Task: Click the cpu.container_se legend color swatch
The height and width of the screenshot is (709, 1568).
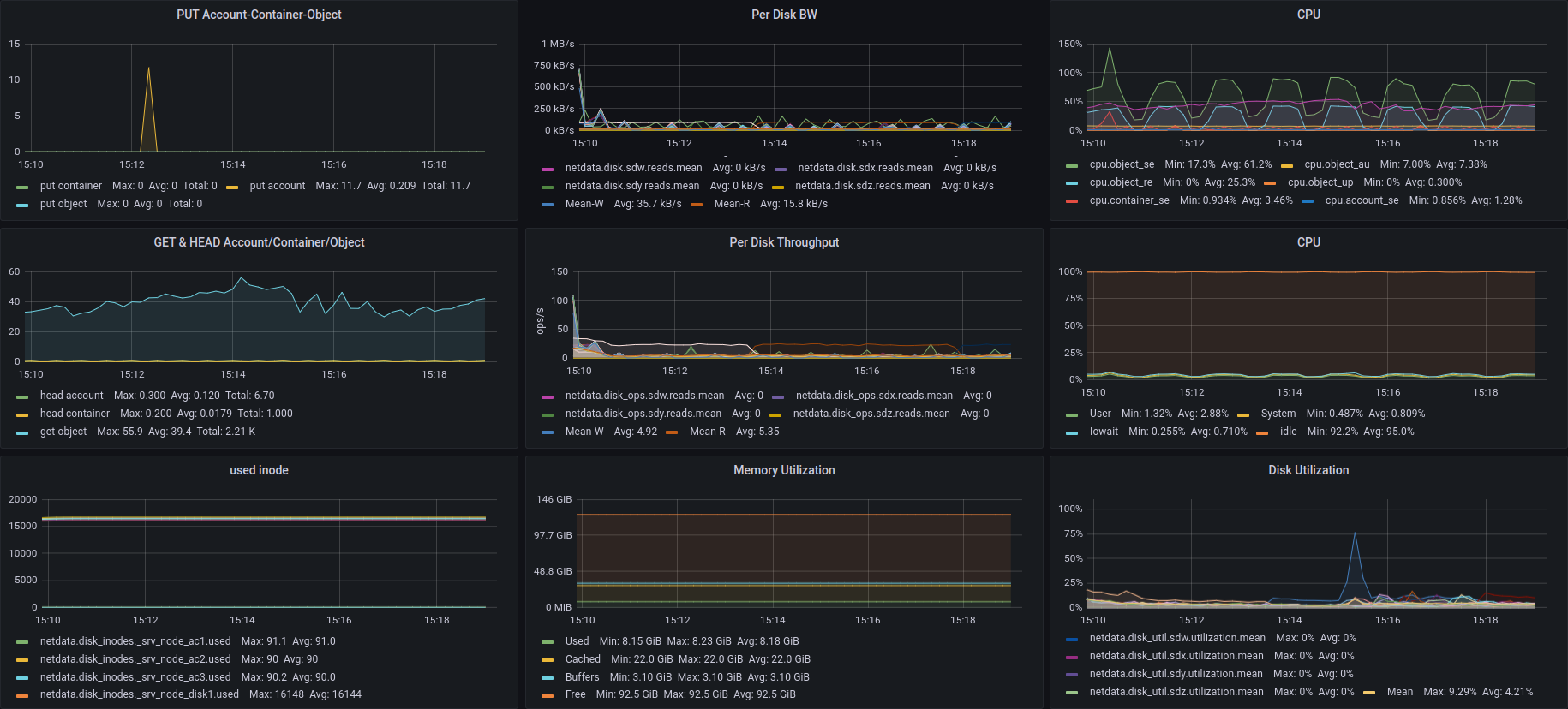Action: point(1072,201)
